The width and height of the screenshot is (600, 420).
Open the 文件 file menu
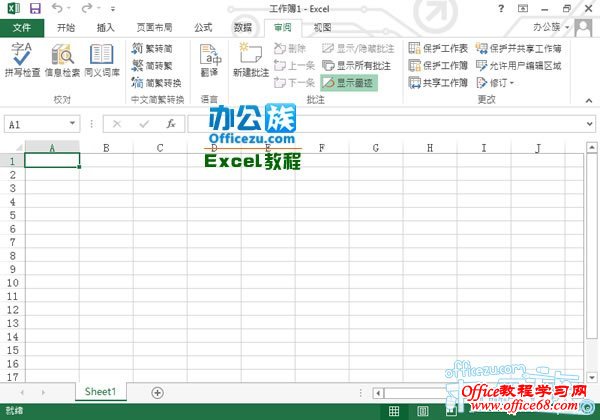click(x=22, y=28)
